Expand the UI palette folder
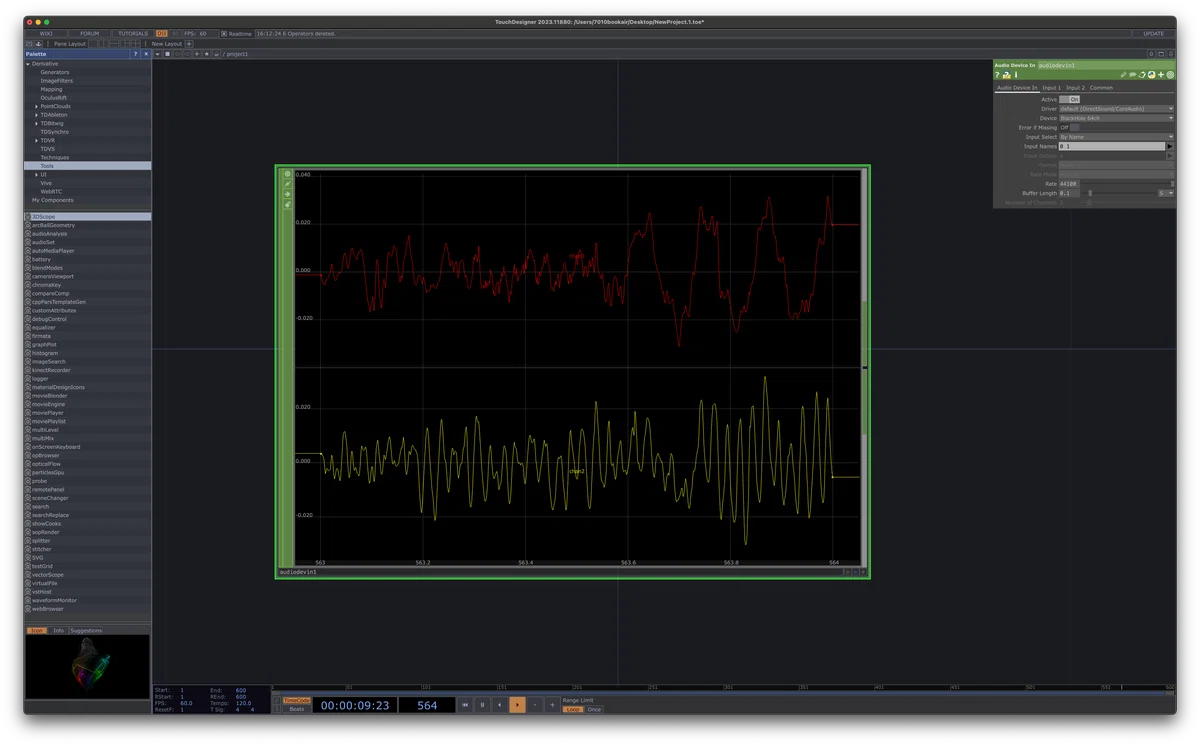The image size is (1200, 746). 37,174
